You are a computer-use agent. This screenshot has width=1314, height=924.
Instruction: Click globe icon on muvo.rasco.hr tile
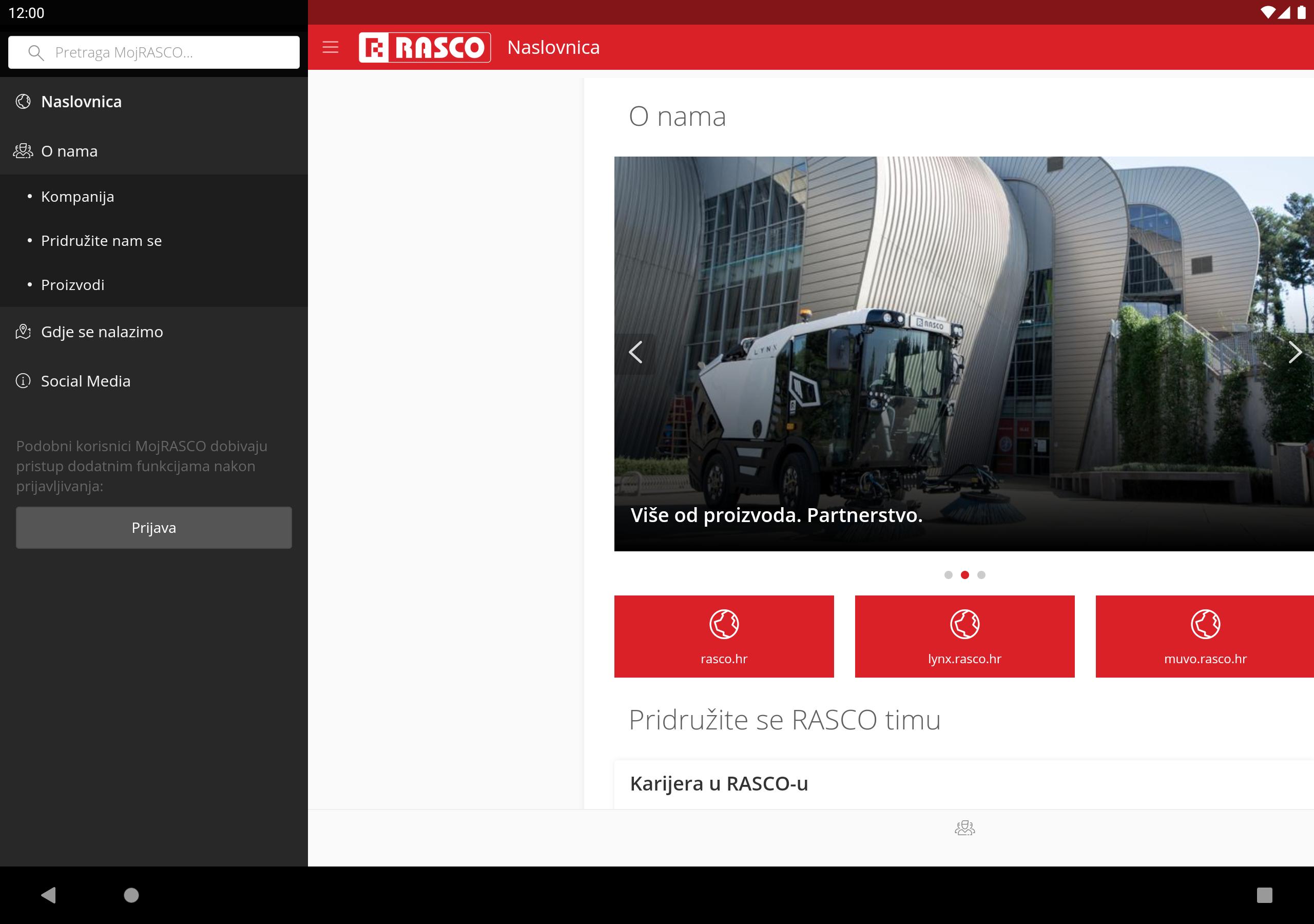(x=1205, y=623)
